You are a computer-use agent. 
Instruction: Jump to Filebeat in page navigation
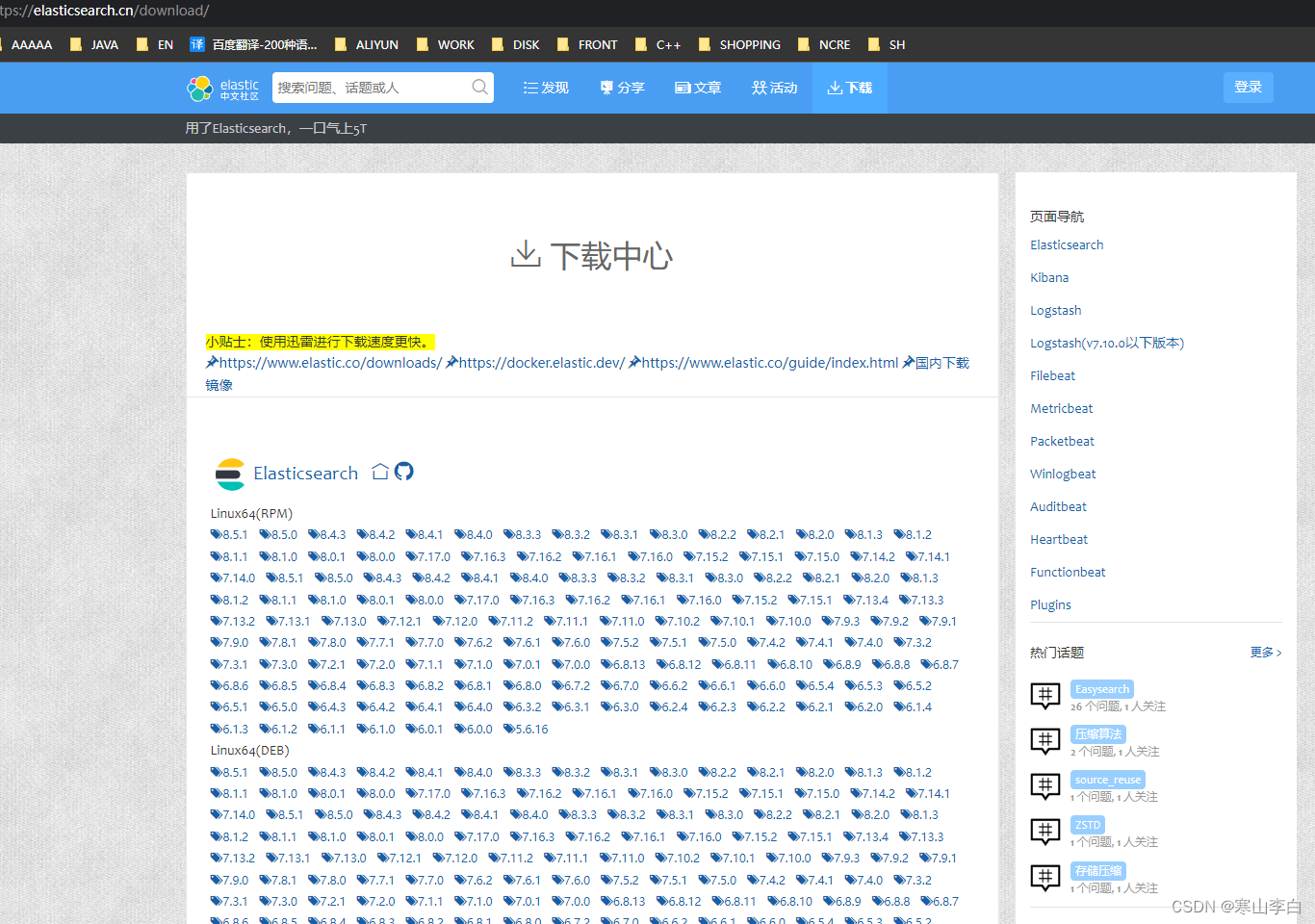(x=1053, y=375)
